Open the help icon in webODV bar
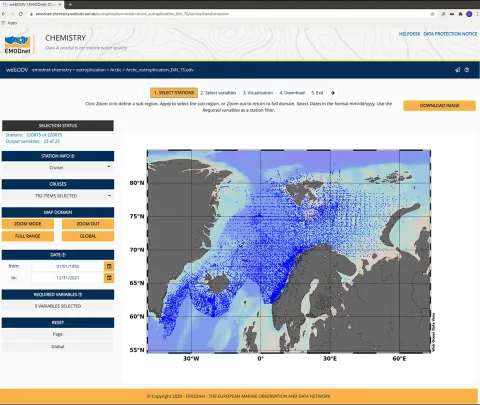Image resolution: width=480 pixels, height=405 pixels. pyautogui.click(x=467, y=70)
